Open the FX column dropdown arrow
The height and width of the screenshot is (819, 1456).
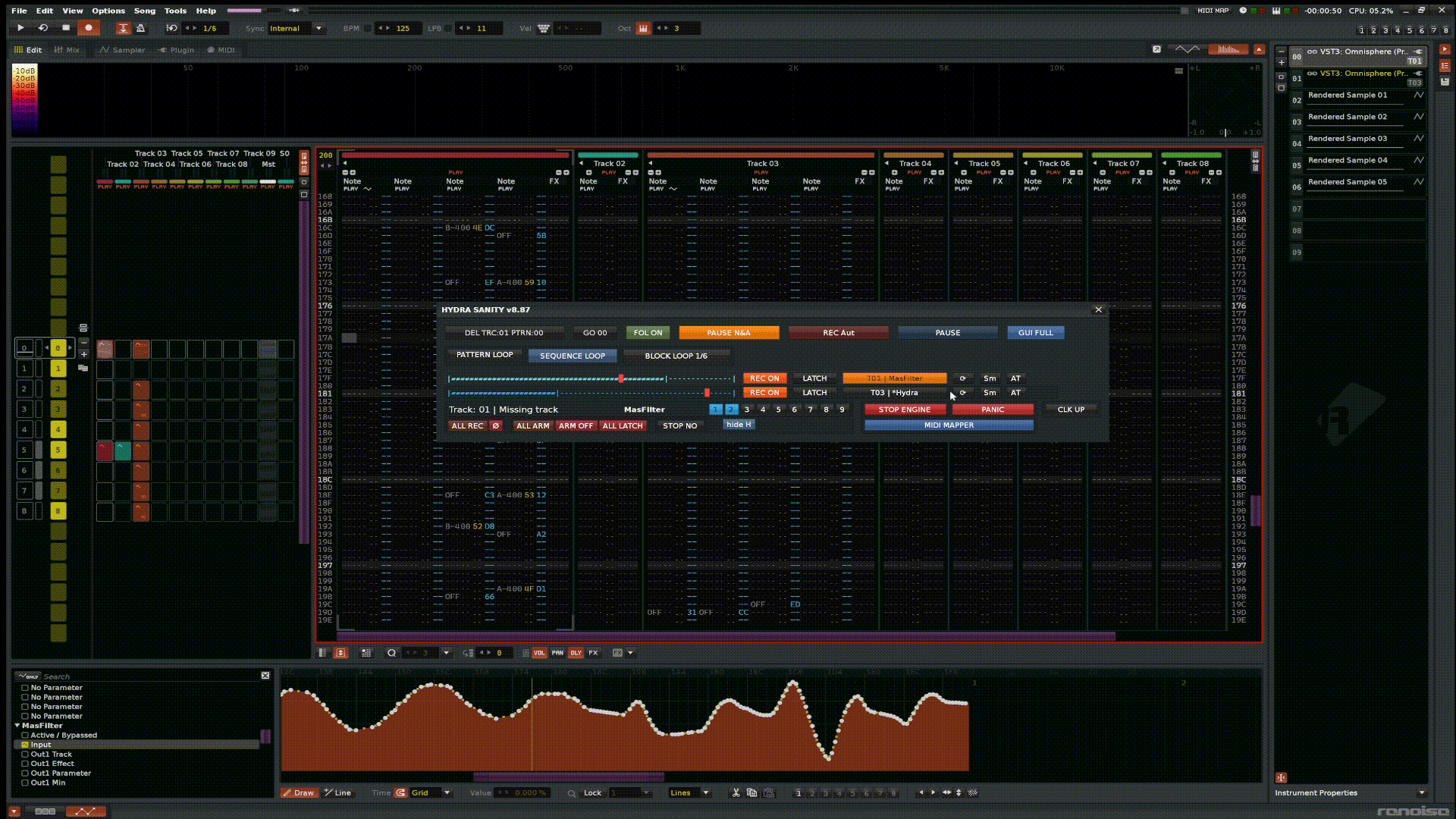[x=630, y=653]
